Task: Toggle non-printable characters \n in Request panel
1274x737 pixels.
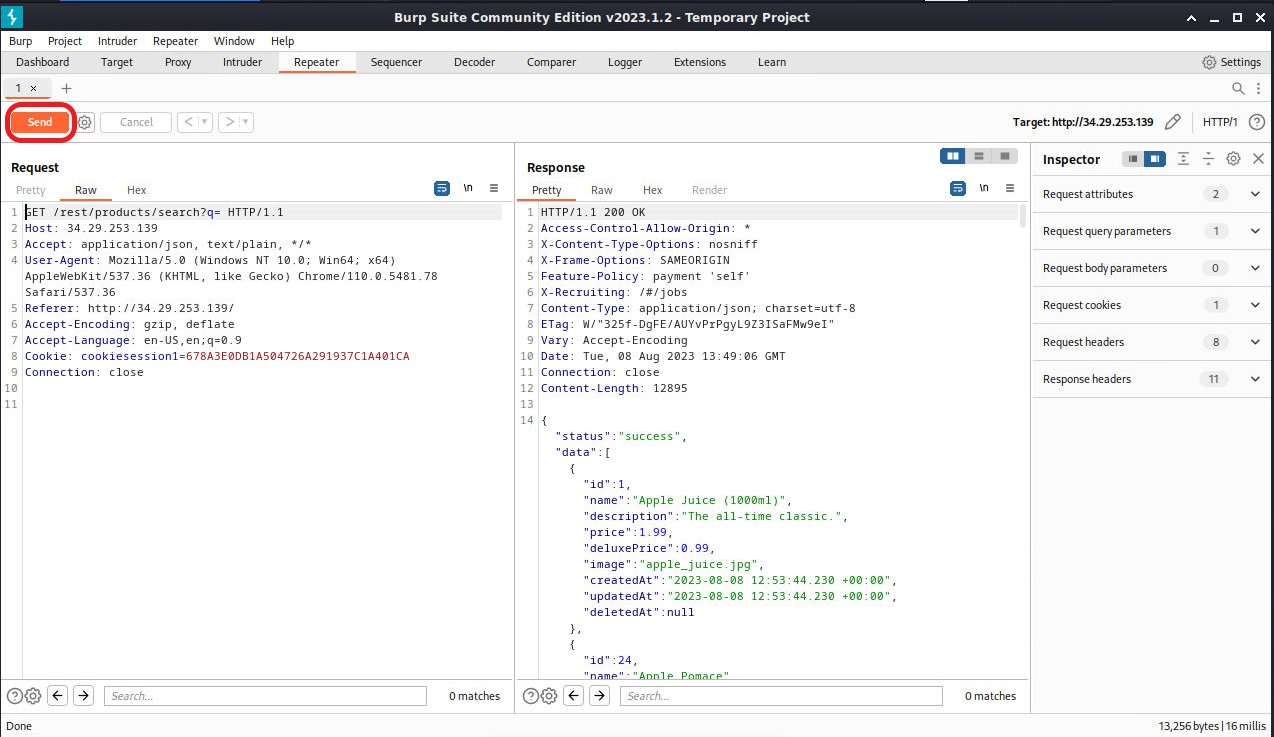Action: click(x=468, y=188)
